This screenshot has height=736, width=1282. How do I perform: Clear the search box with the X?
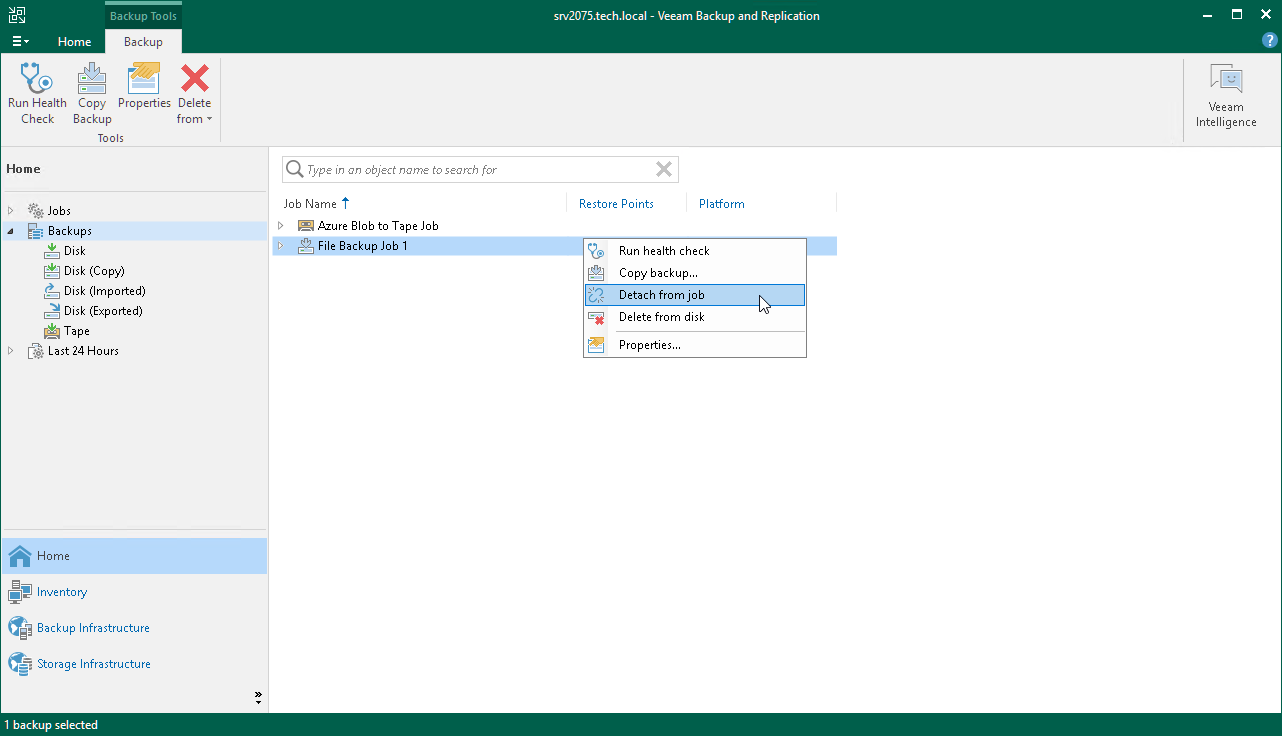(663, 169)
